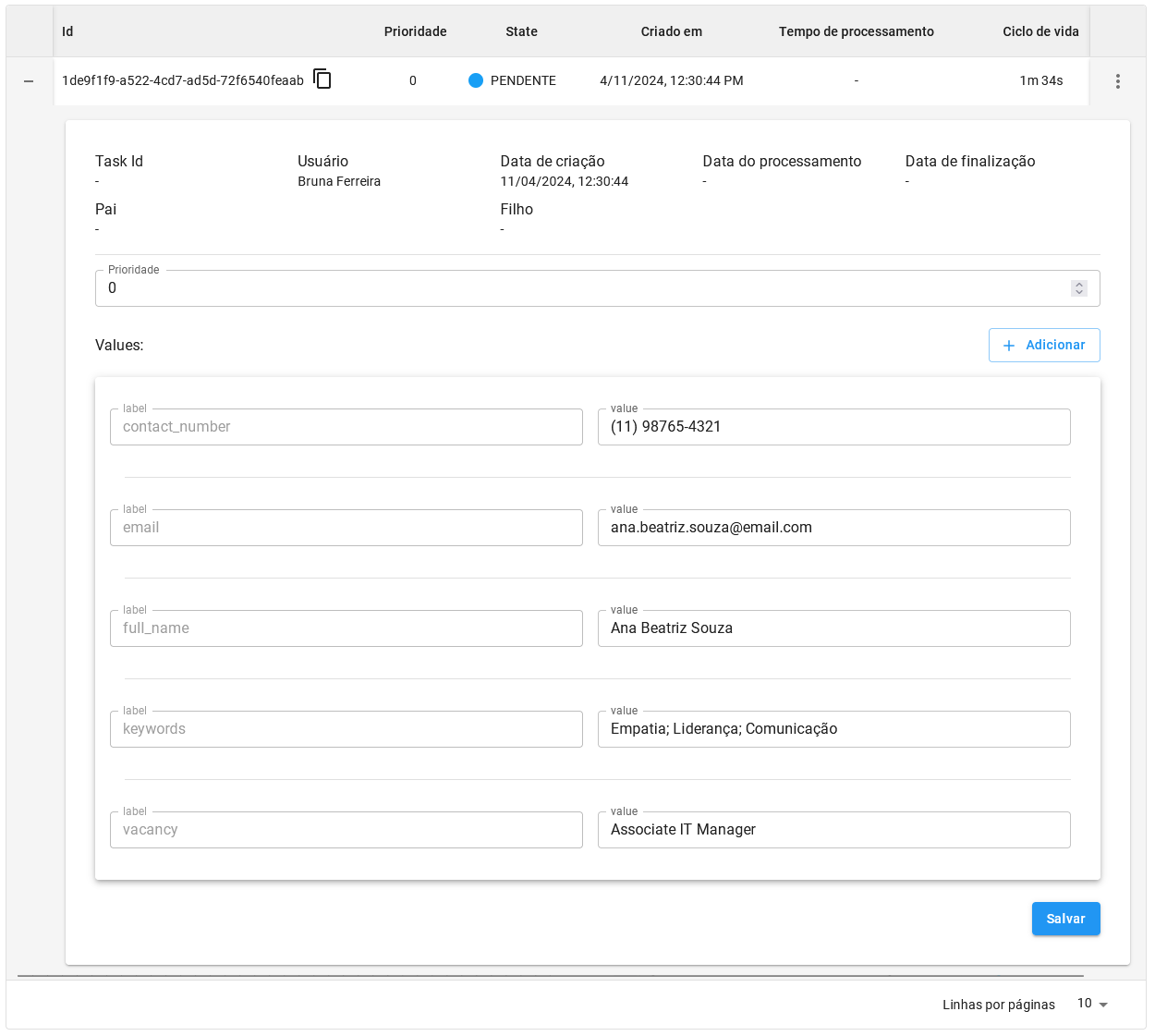This screenshot has height=1036, width=1155.
Task: Click the Ciclo de vida column header
Action: coord(1040,31)
